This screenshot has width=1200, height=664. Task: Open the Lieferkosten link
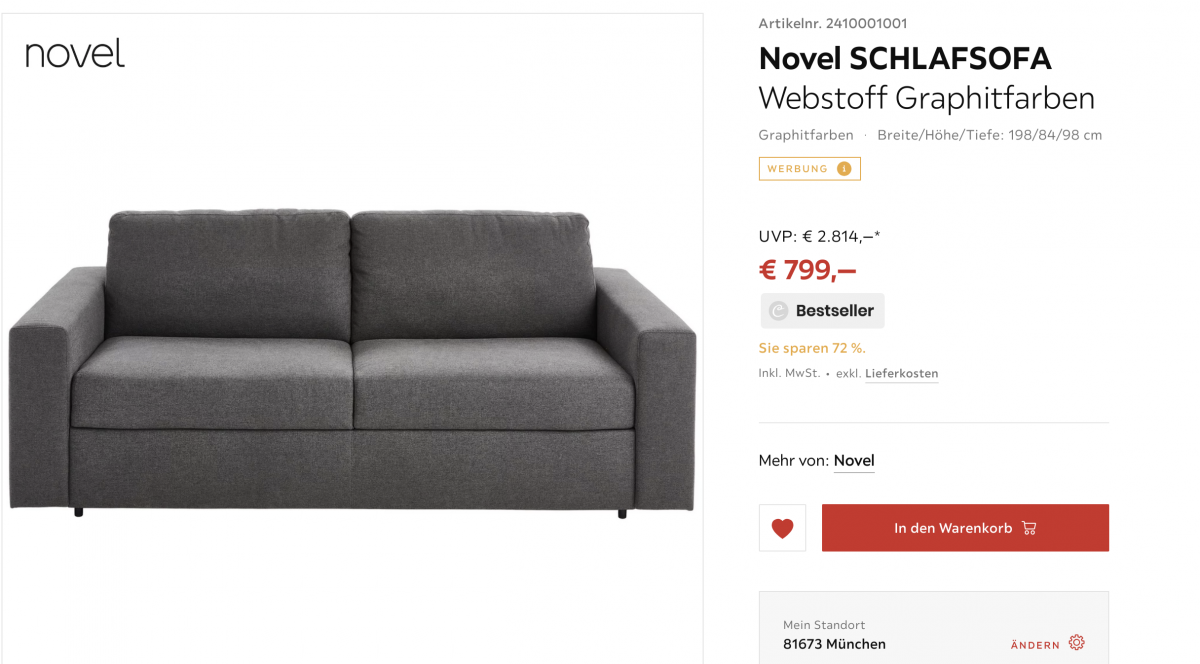coord(901,374)
